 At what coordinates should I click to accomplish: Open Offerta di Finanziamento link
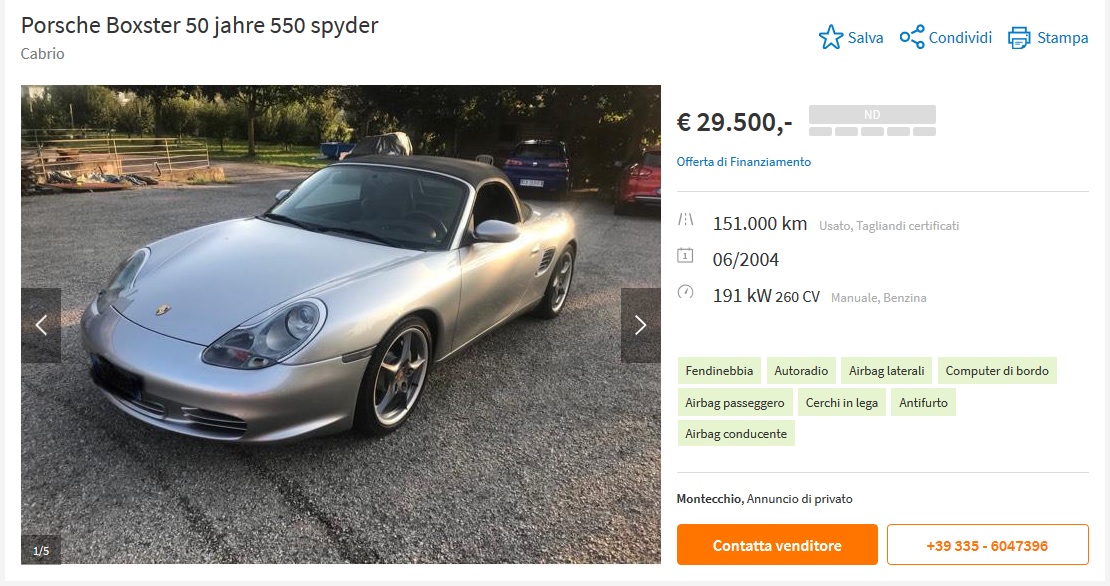pyautogui.click(x=743, y=161)
